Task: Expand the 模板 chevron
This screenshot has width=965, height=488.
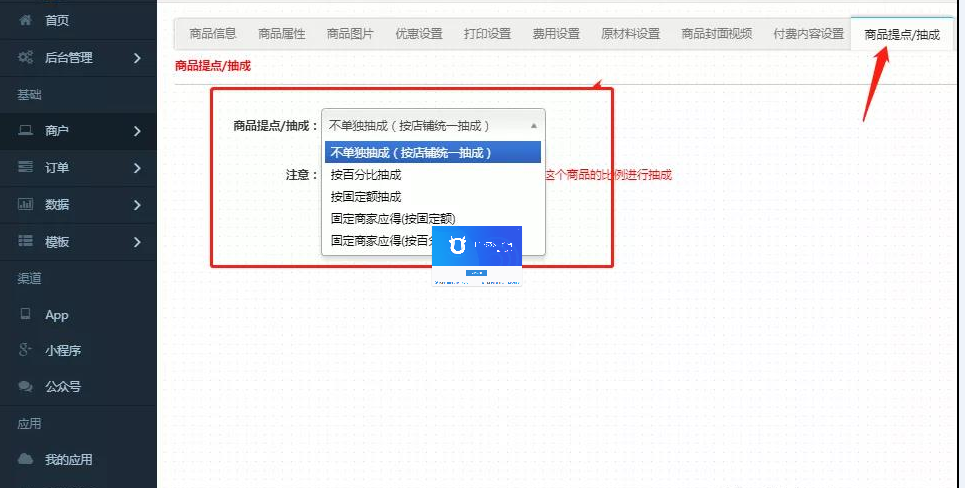Action: [x=137, y=242]
